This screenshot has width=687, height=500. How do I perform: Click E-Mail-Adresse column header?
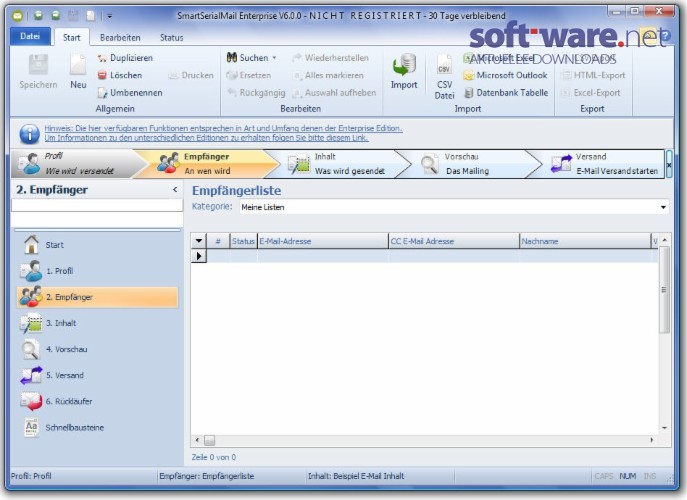tap(322, 241)
